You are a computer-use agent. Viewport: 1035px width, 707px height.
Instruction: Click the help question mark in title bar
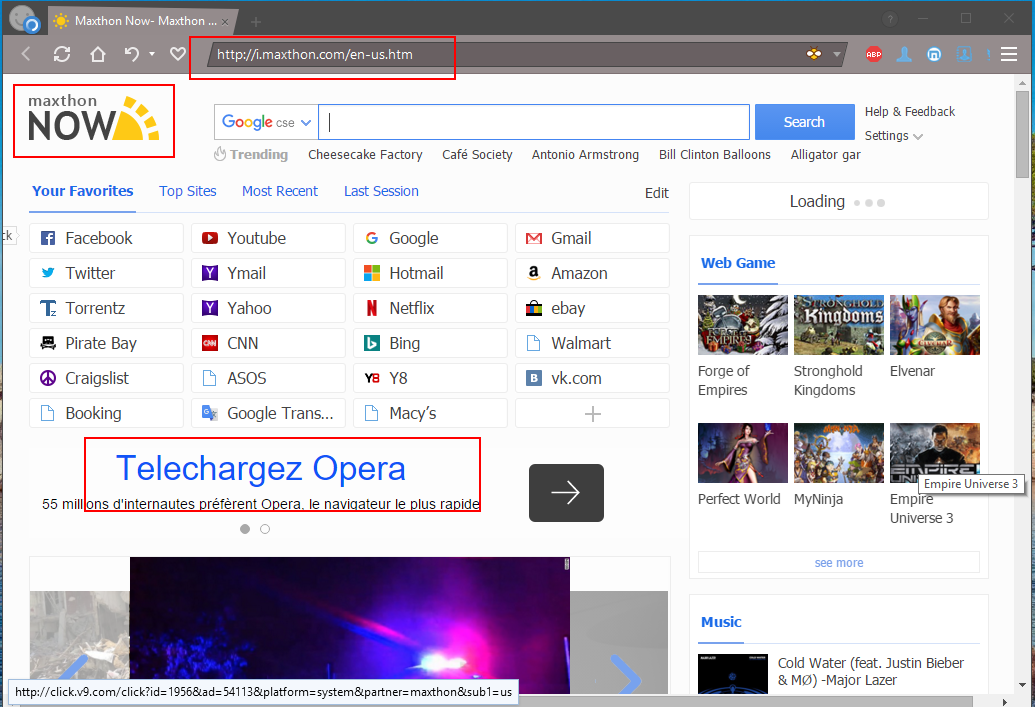pyautogui.click(x=890, y=20)
